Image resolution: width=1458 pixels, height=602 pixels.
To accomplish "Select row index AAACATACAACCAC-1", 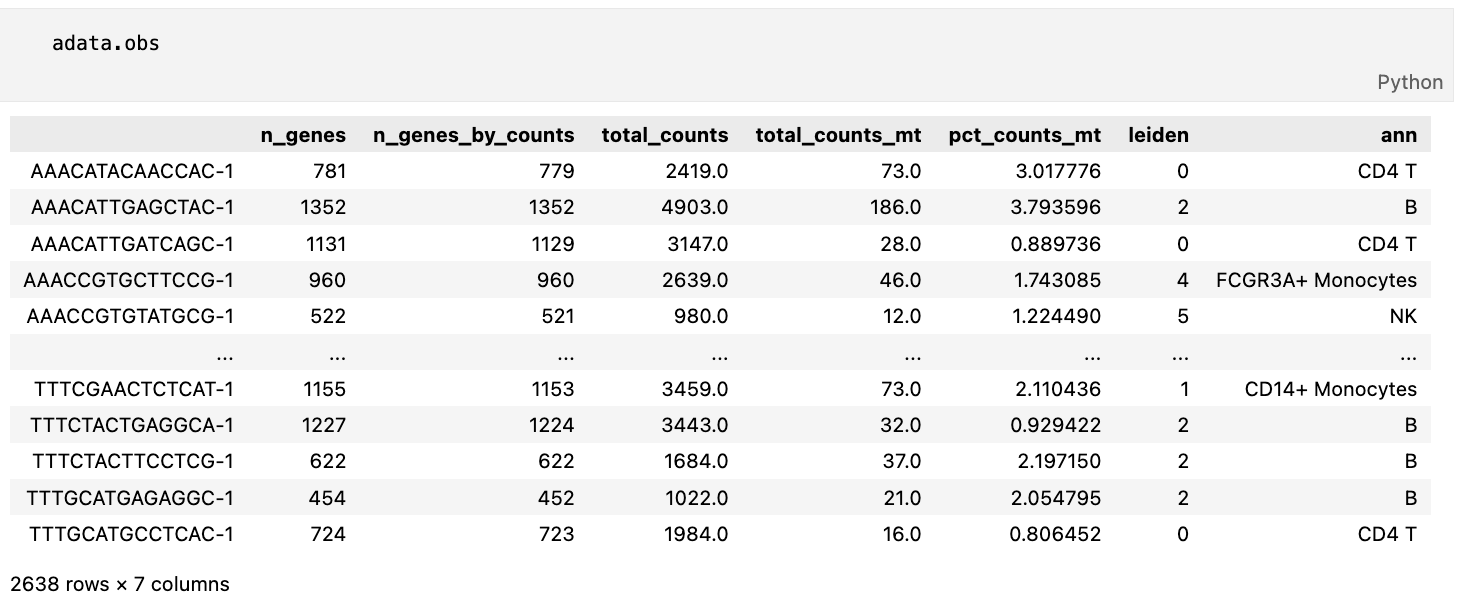I will (x=132, y=171).
